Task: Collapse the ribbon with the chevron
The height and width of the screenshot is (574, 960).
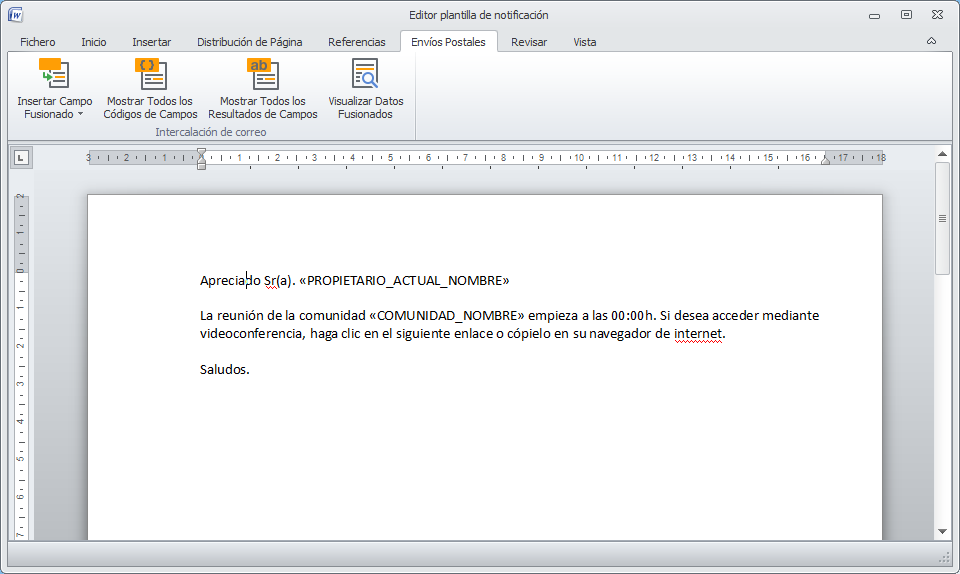Action: [x=931, y=41]
